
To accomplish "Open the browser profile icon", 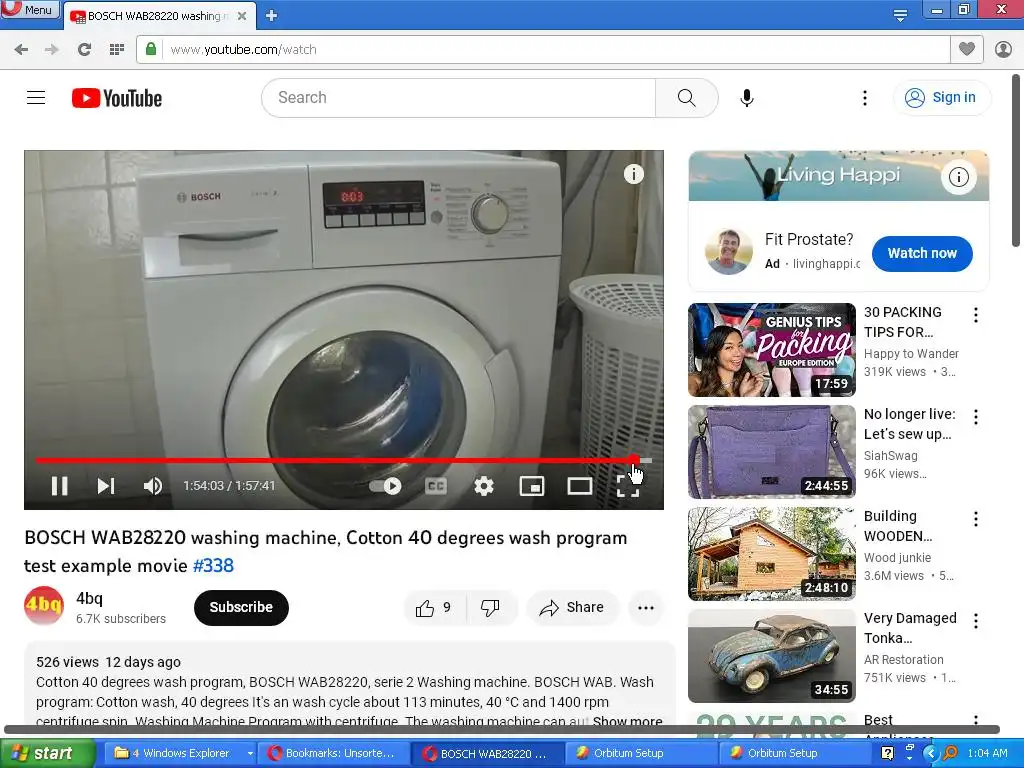I will click(1003, 49).
